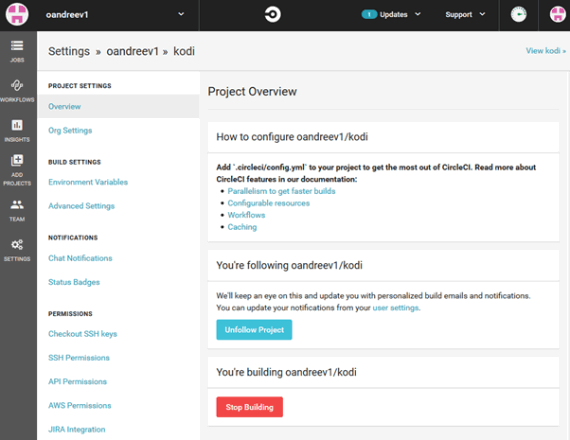Select Overview in project settings
Viewport: 570px width, 440px height.
pos(64,107)
